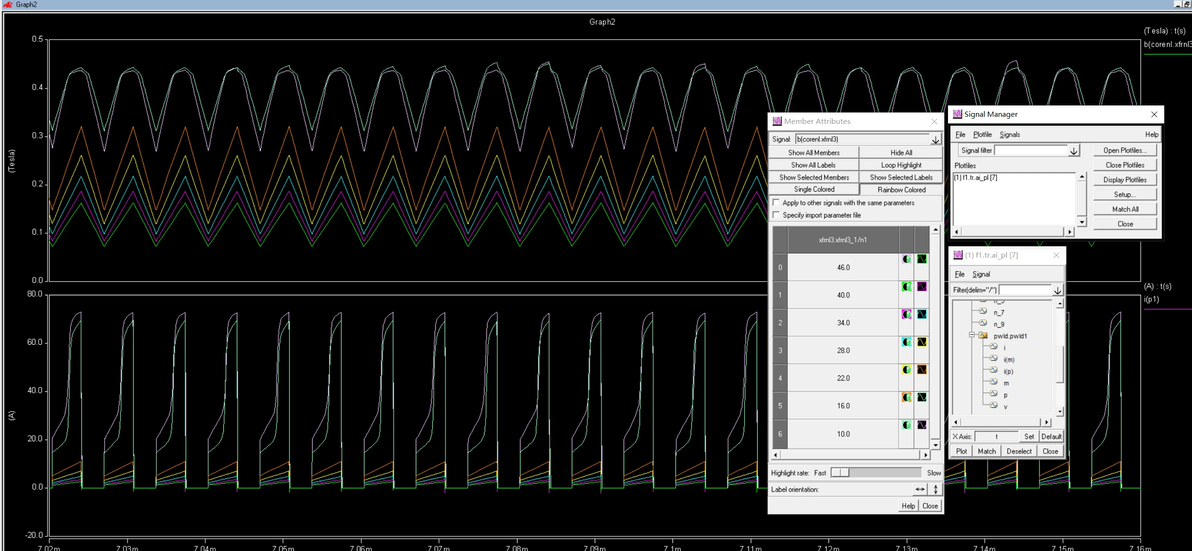This screenshot has width=1192, height=551.
Task: Select the n_7 signal icon in plotfile tree
Action: click(982, 312)
